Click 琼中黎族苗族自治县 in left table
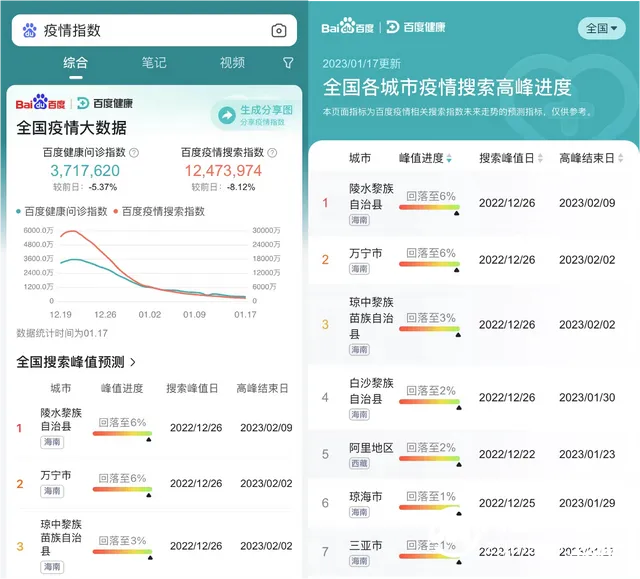This screenshot has height=579, width=640. [61, 537]
